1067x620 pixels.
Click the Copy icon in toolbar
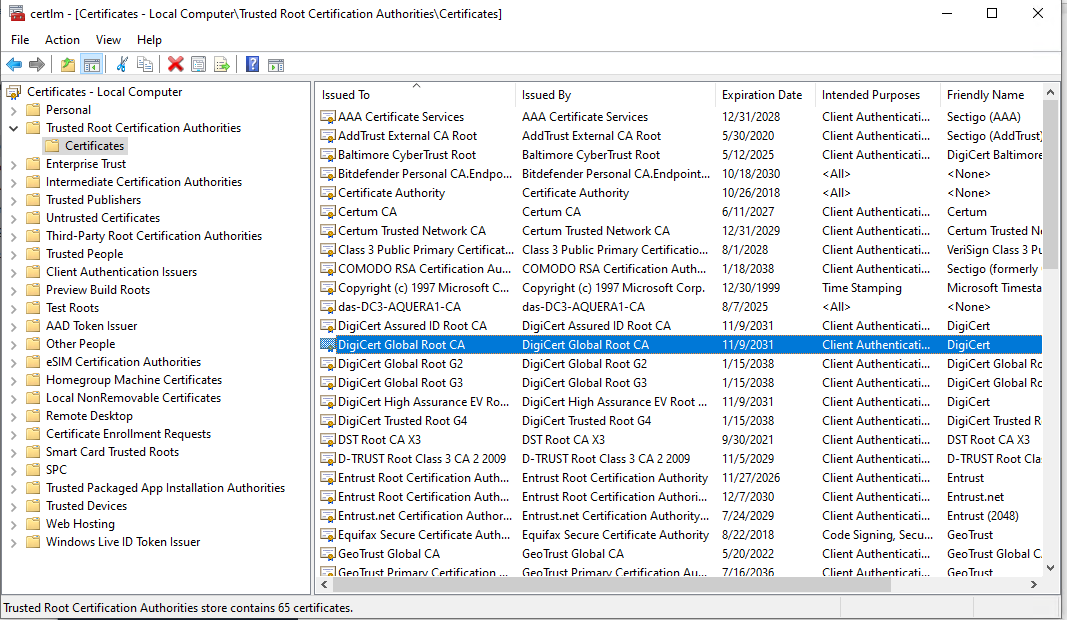145,64
